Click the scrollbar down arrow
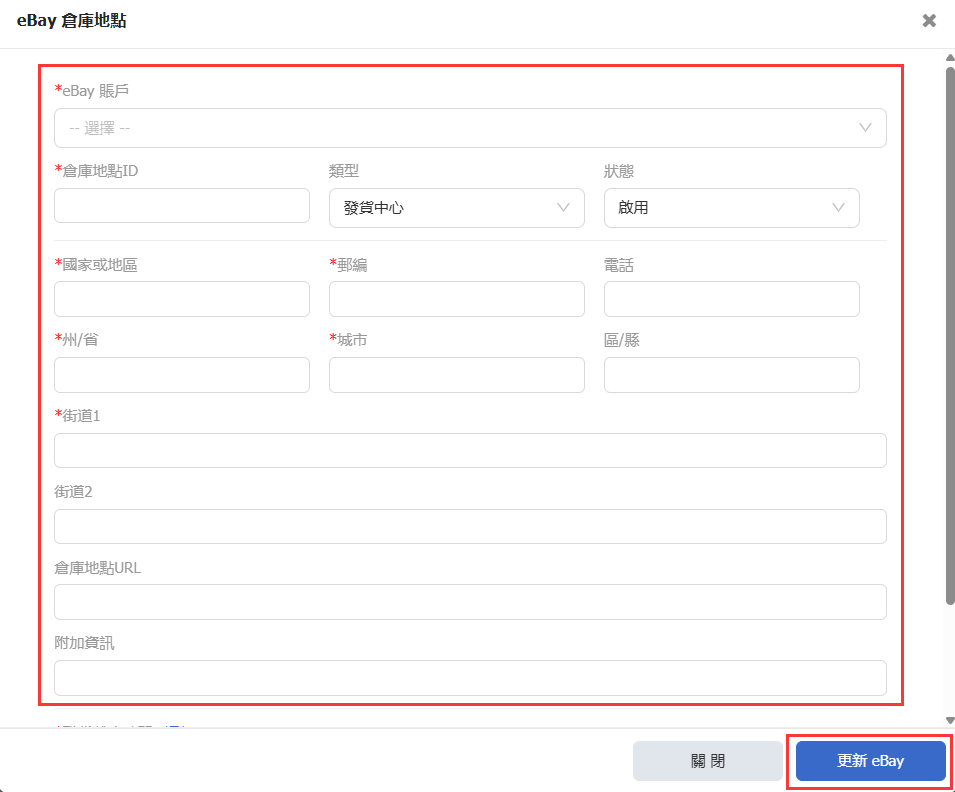955x792 pixels. click(949, 720)
